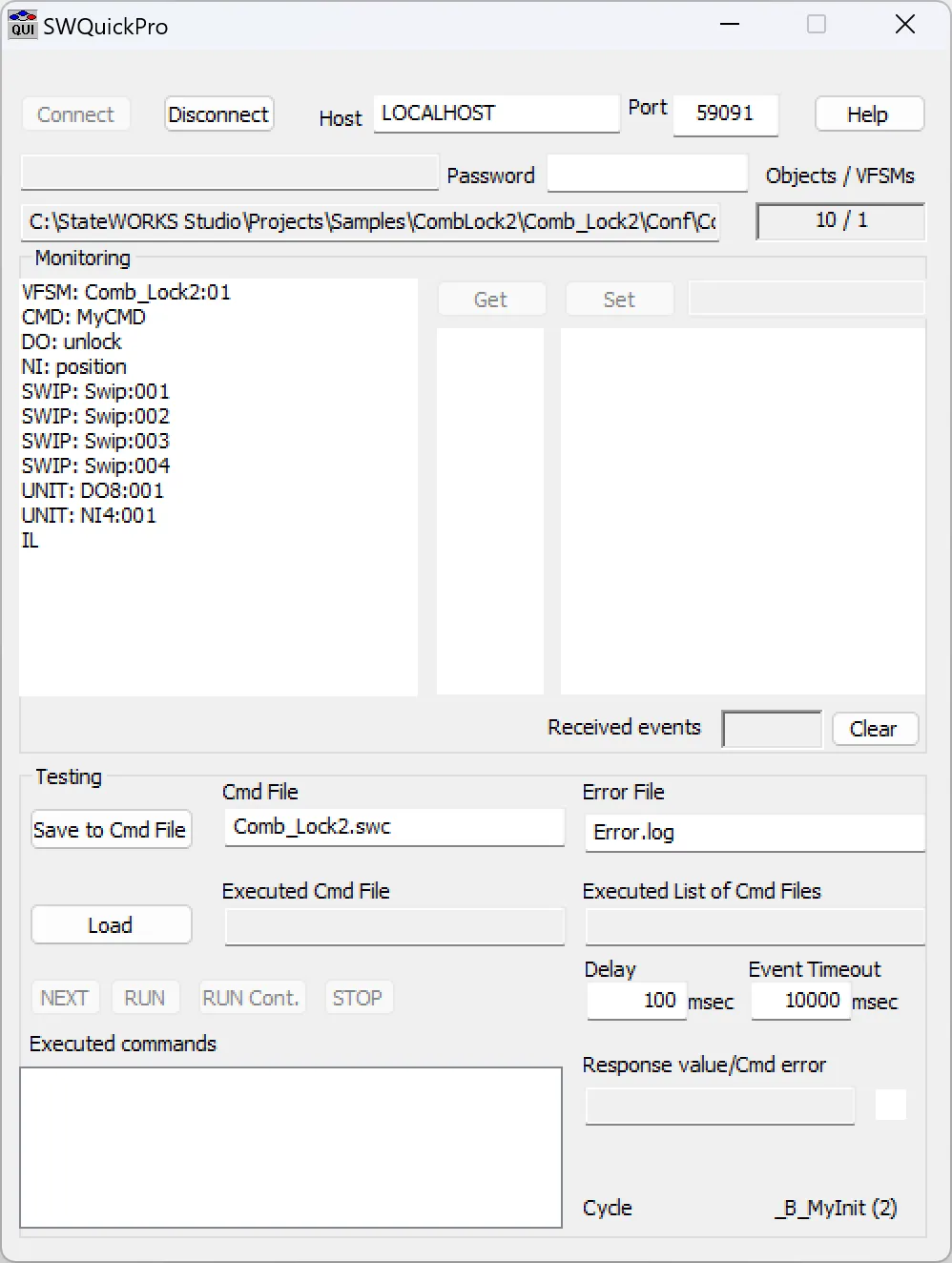Click into the Password field
The image size is (952, 1263).
tap(647, 175)
